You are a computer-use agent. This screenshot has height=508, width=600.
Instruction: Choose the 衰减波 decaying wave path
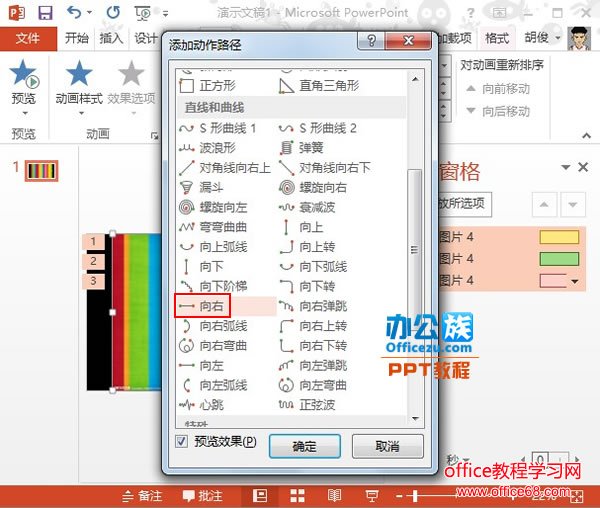pos(307,207)
